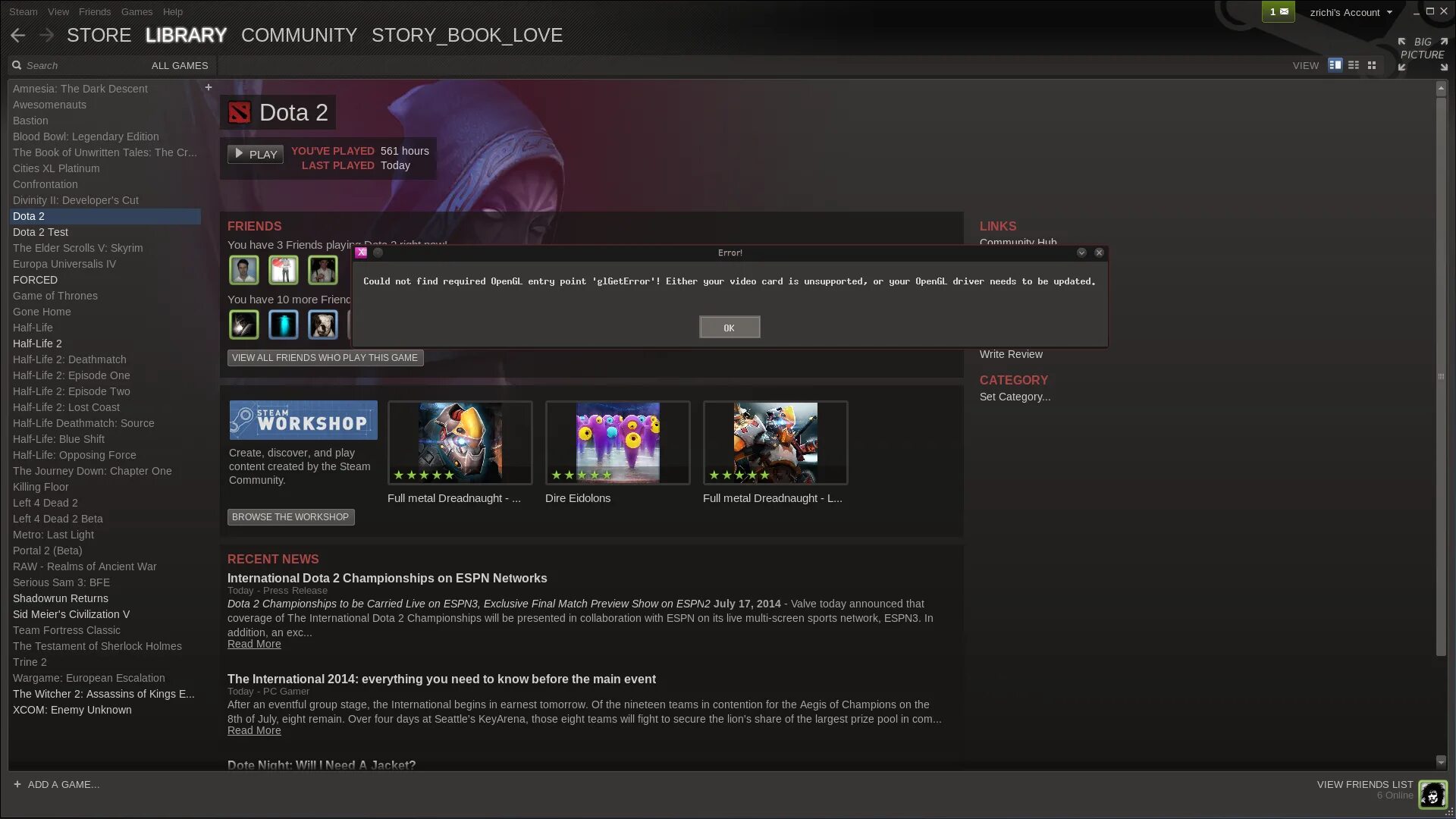
Task: Open the bright spark friend avatar
Action: click(244, 325)
